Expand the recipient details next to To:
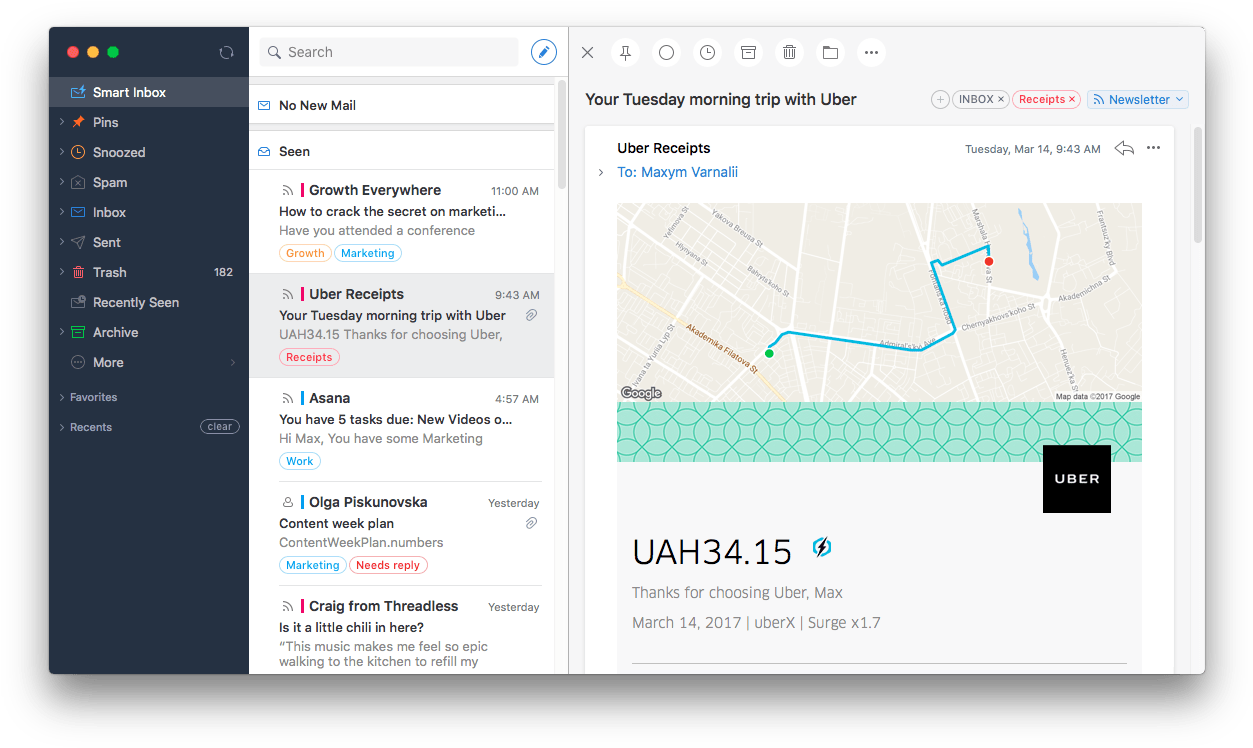 coord(600,172)
